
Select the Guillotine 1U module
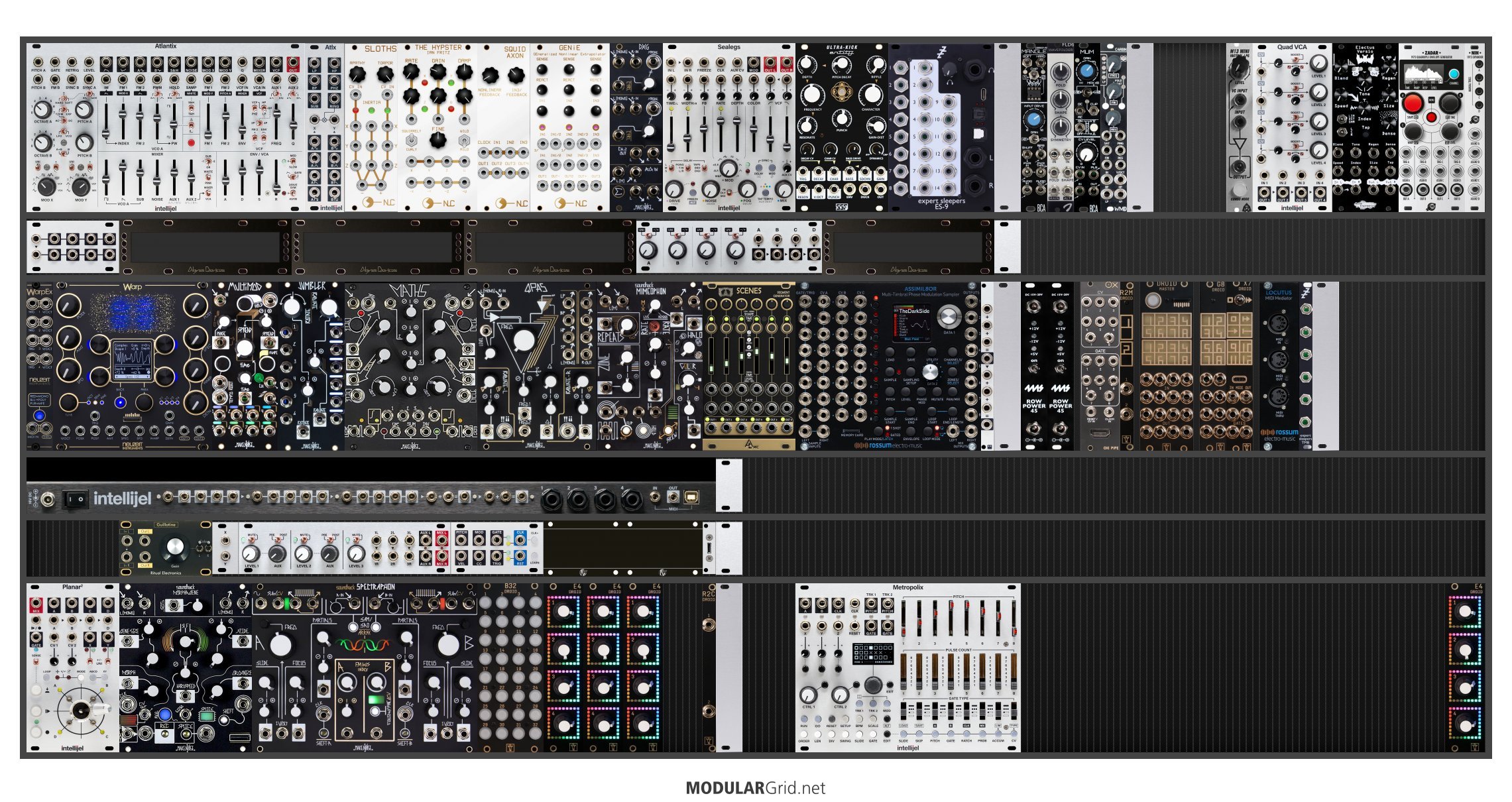pos(166,548)
